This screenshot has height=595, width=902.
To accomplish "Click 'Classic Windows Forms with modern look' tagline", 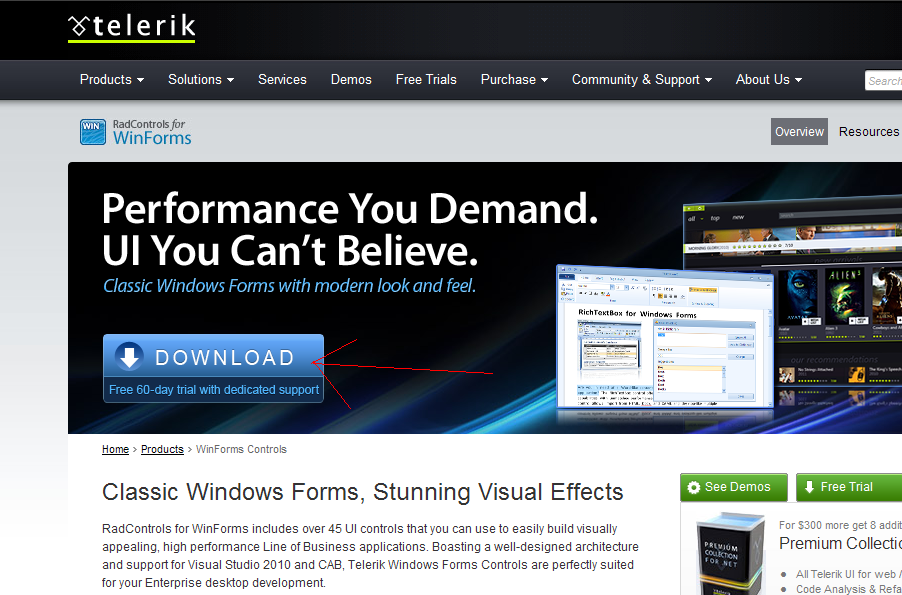I will click(x=289, y=285).
